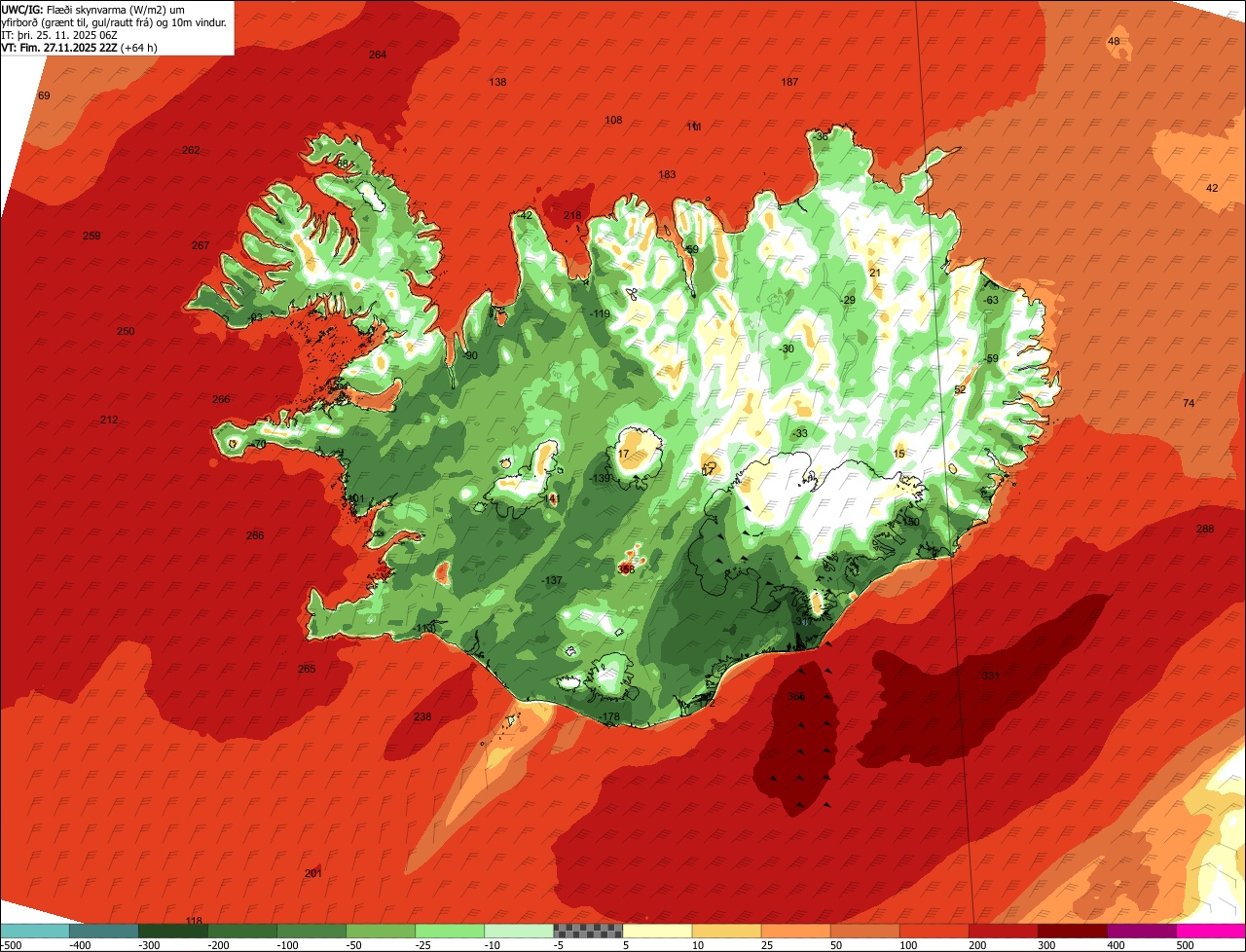This screenshot has height=952, width=1246.
Task: Click the land value -139
Action: pos(601,478)
